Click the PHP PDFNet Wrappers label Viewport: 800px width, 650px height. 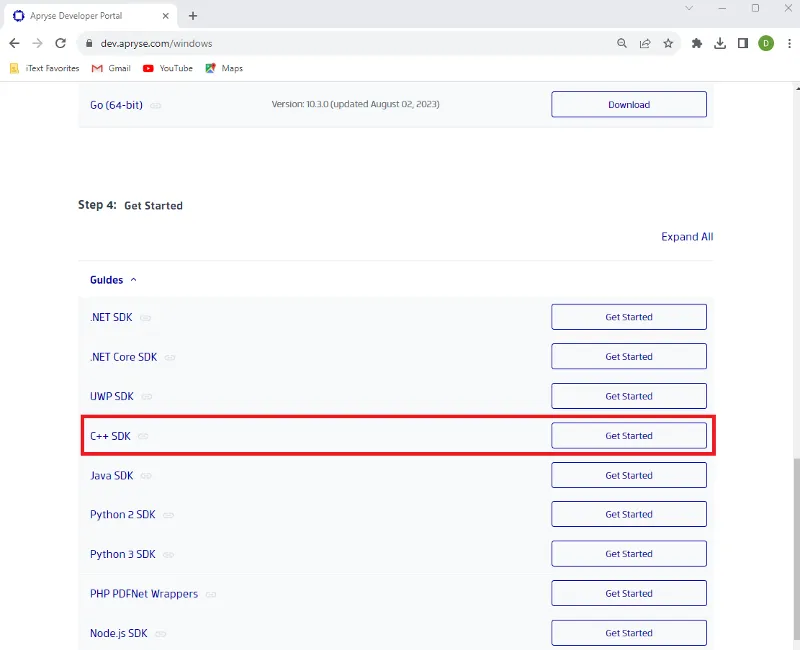(144, 594)
